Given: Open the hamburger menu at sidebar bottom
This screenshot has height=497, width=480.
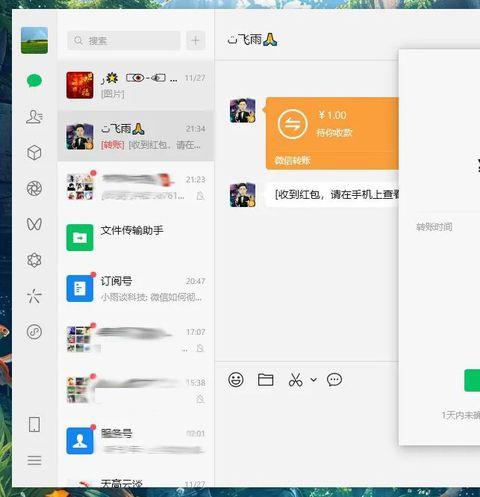Looking at the screenshot, I should coord(34,461).
